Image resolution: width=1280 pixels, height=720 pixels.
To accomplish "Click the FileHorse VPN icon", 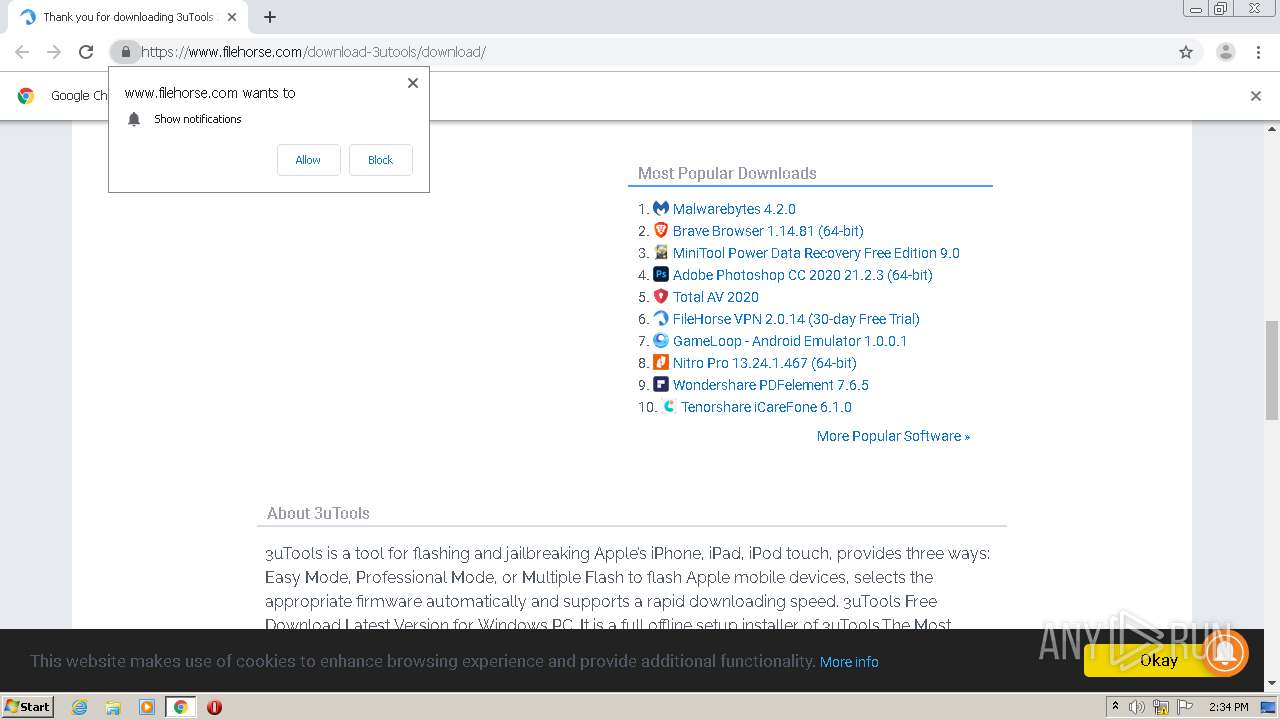I will click(661, 318).
